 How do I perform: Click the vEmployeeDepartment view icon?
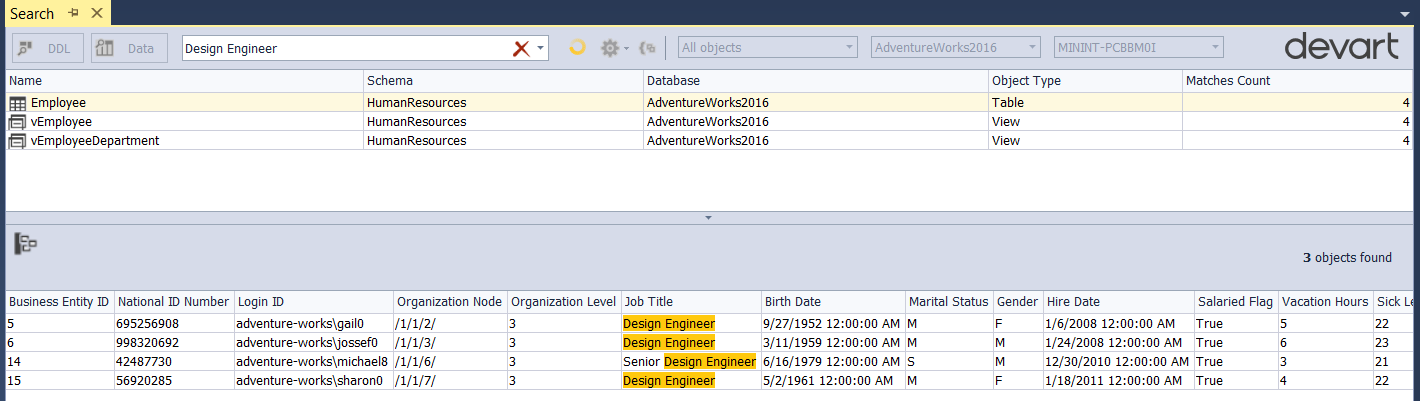click(x=18, y=140)
